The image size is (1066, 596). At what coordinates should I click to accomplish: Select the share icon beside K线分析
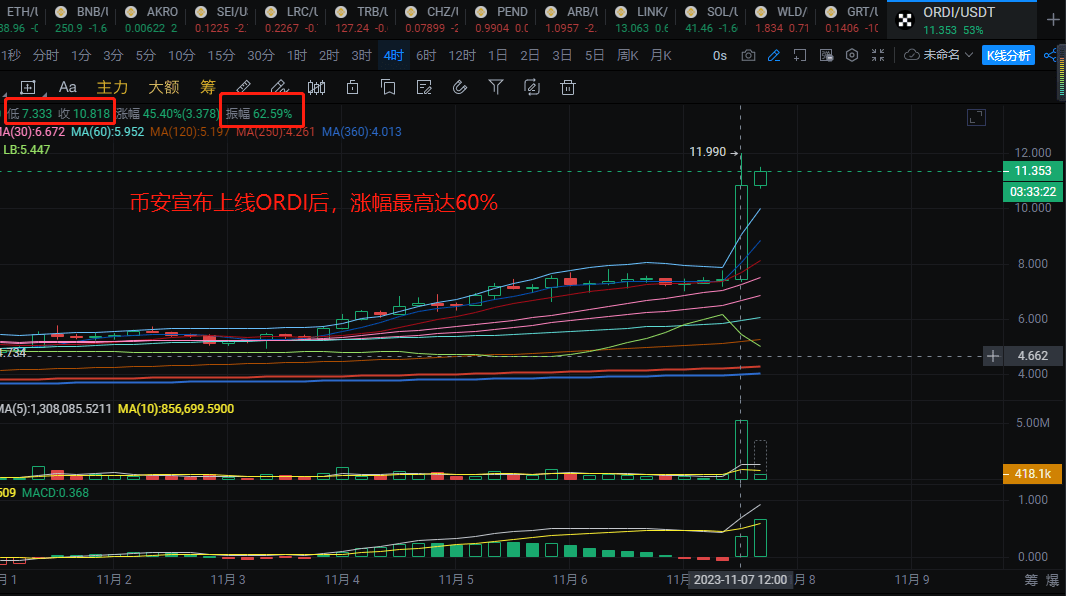(1050, 54)
